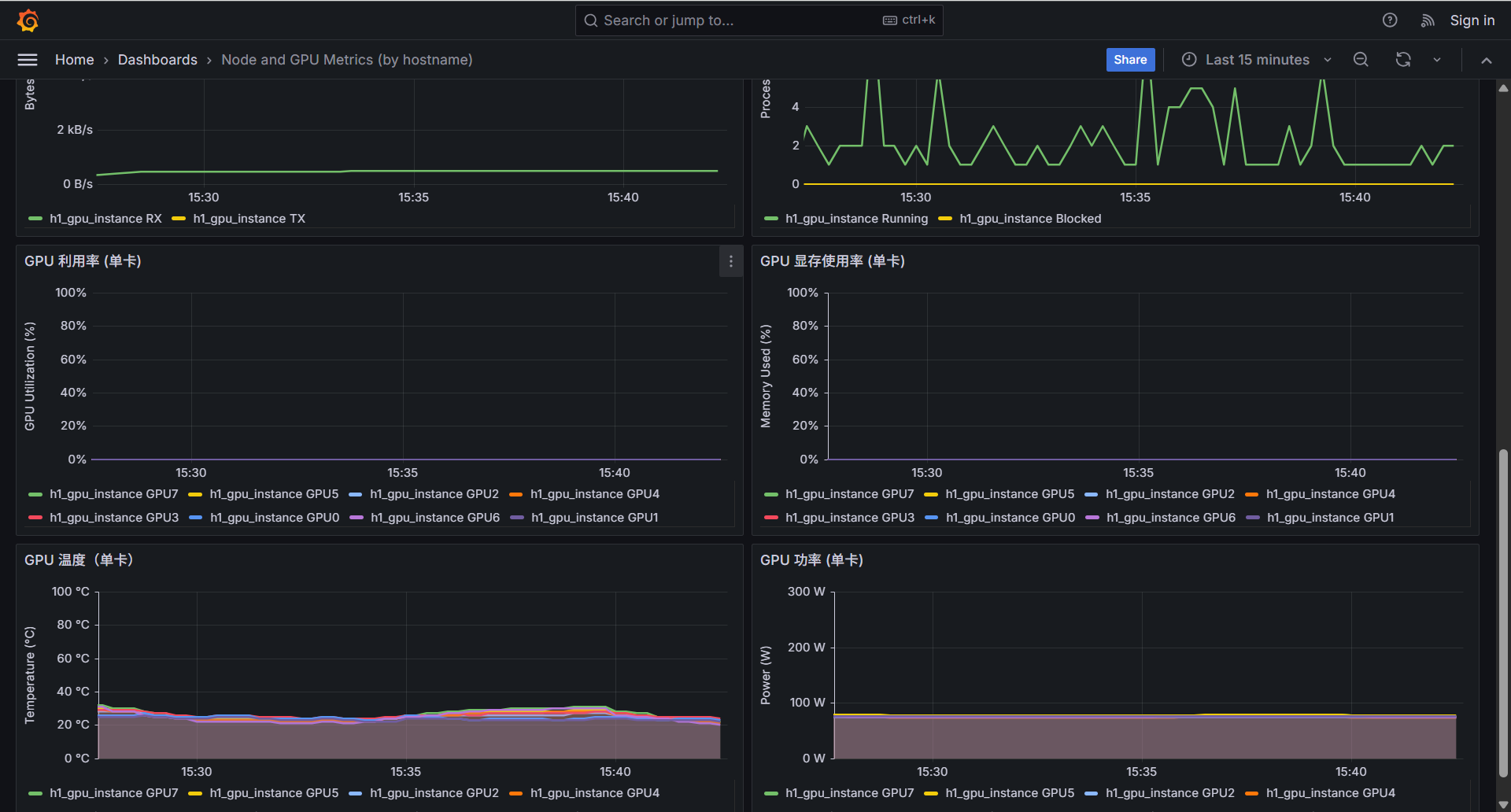The image size is (1511, 812).
Task: Open Dashboards breadcrumb
Action: coord(157,60)
